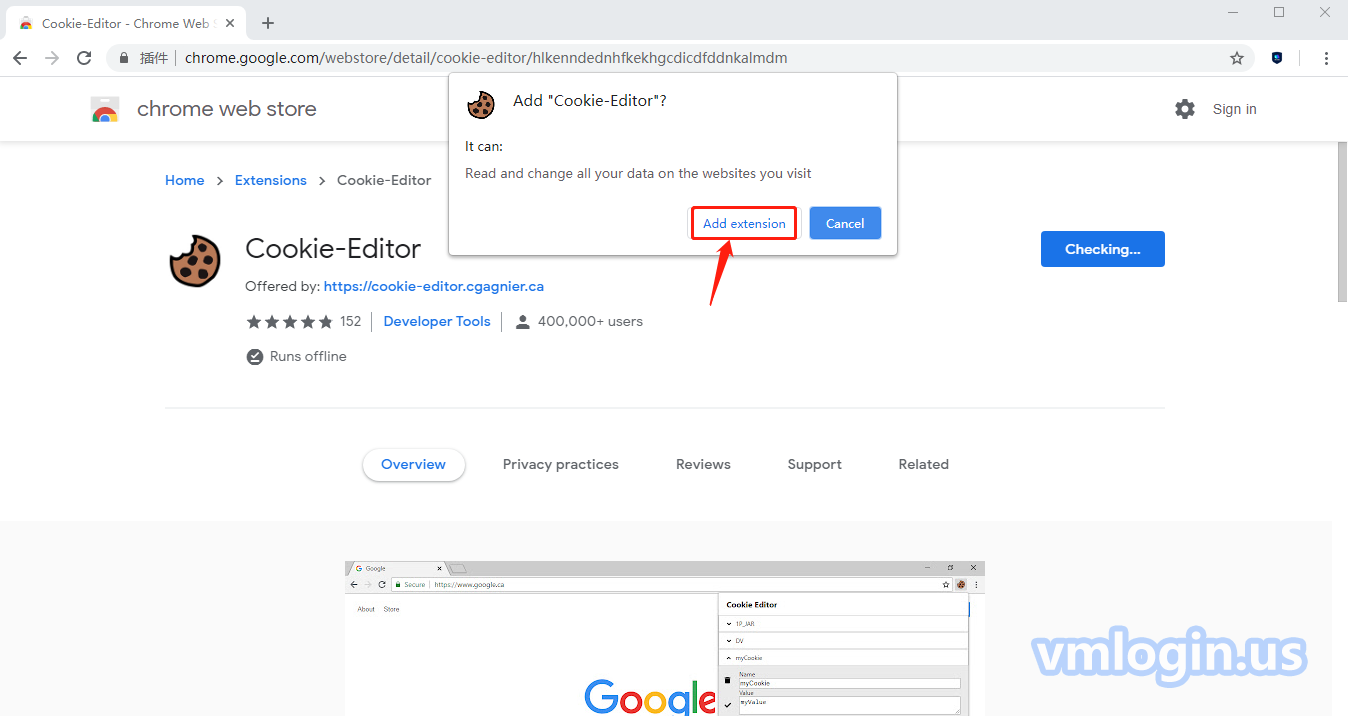Sign in to Chrome Web Store
Viewport: 1348px width, 716px height.
[1234, 109]
